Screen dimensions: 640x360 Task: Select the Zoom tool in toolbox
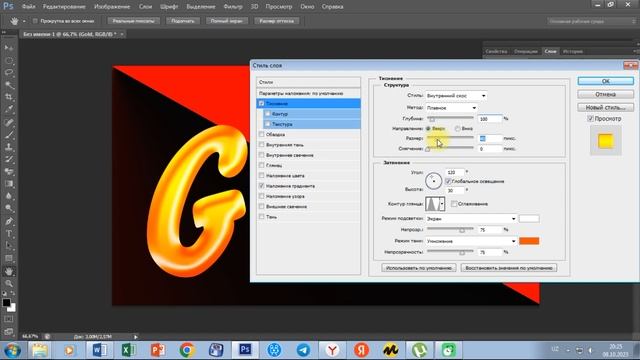click(x=9, y=283)
